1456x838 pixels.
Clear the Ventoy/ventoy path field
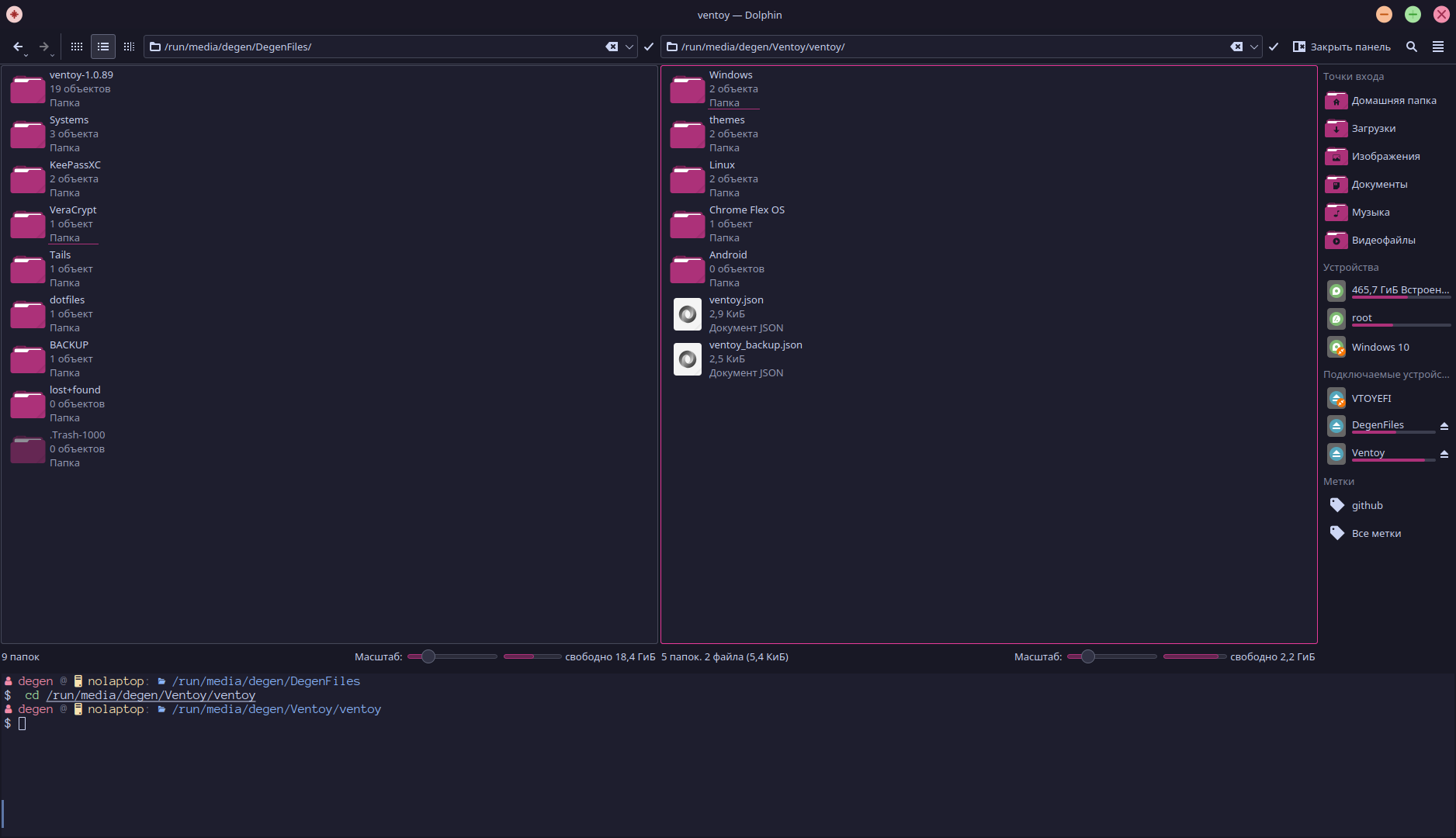tap(1236, 47)
